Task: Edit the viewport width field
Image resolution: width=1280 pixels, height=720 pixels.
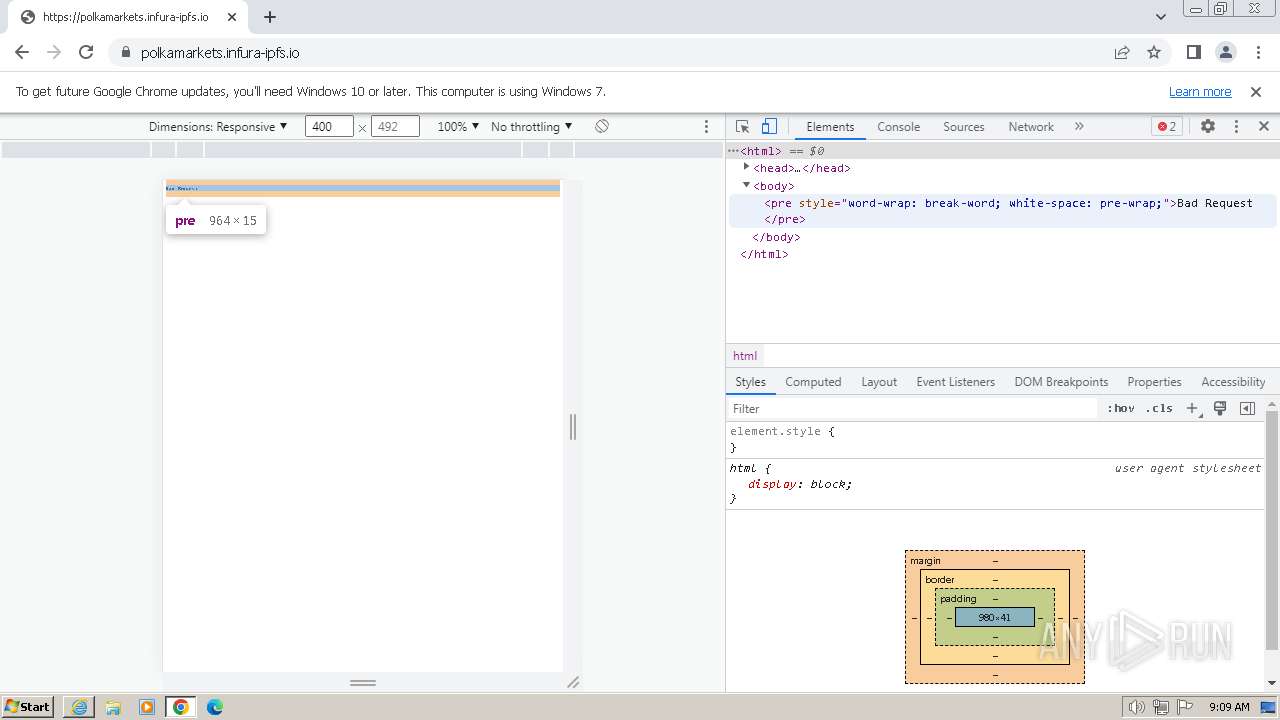Action: [329, 126]
